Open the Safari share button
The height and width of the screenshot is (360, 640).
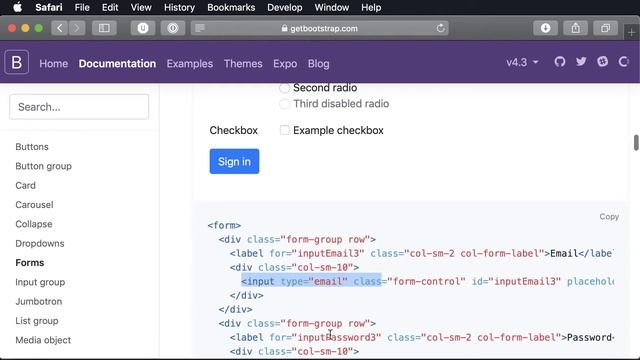point(576,28)
